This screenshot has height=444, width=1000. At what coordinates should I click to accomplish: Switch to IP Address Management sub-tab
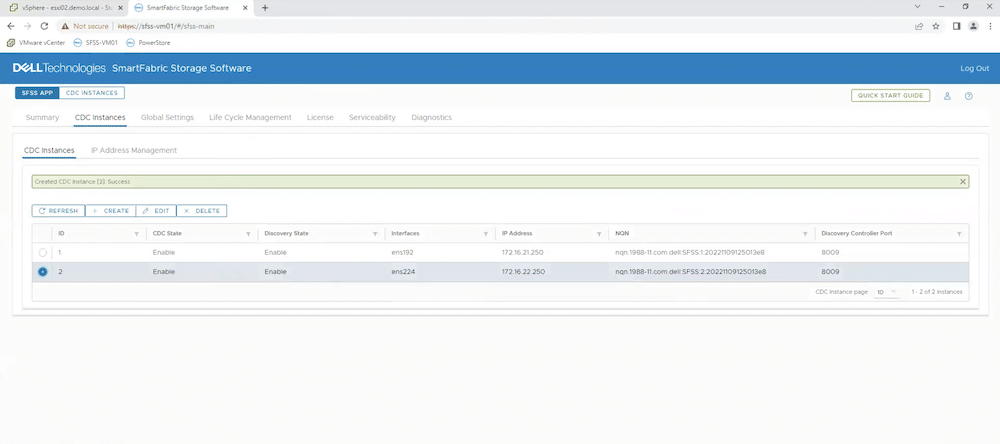click(134, 151)
